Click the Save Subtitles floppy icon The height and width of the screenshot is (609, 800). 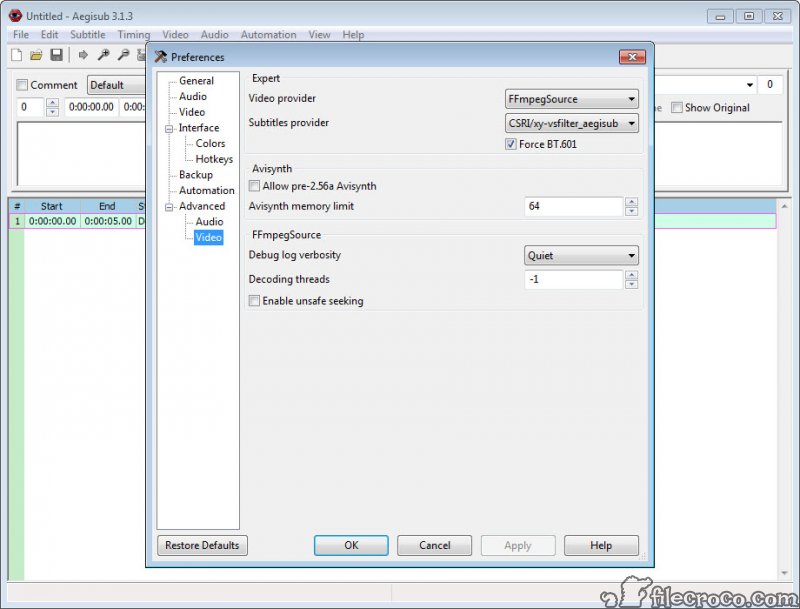[56, 55]
